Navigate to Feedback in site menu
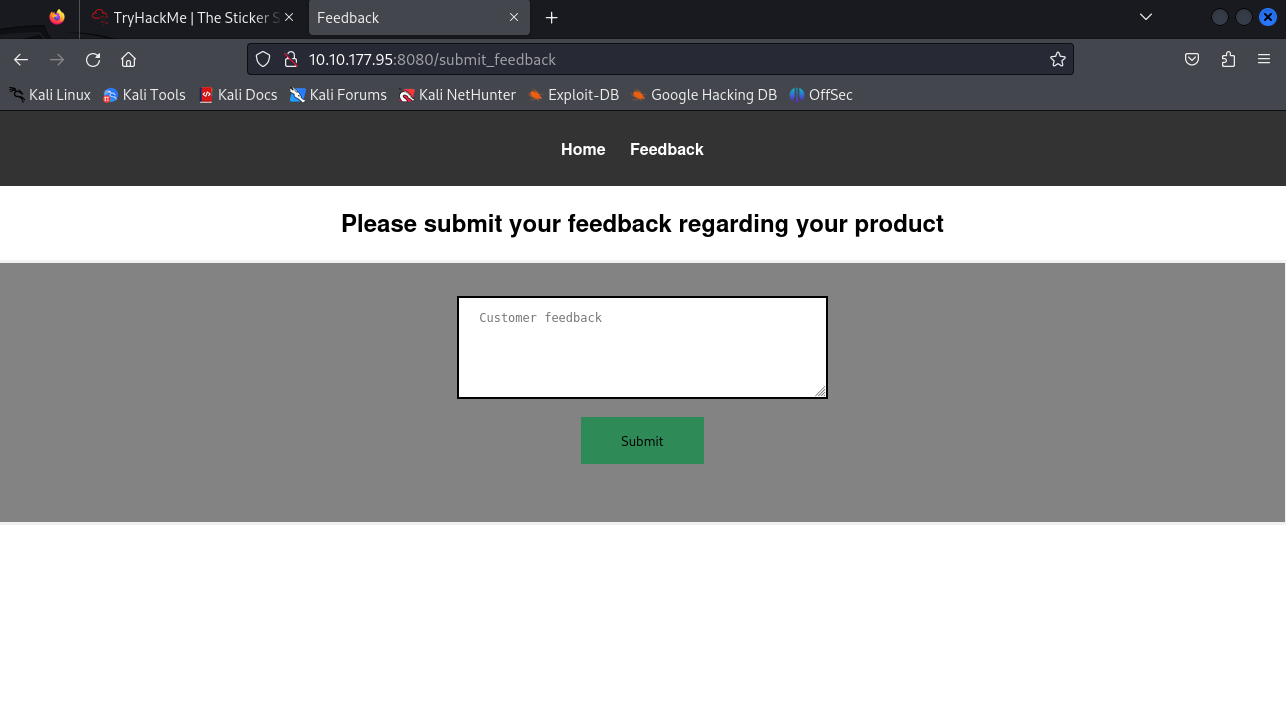This screenshot has width=1286, height=718. 667,149
